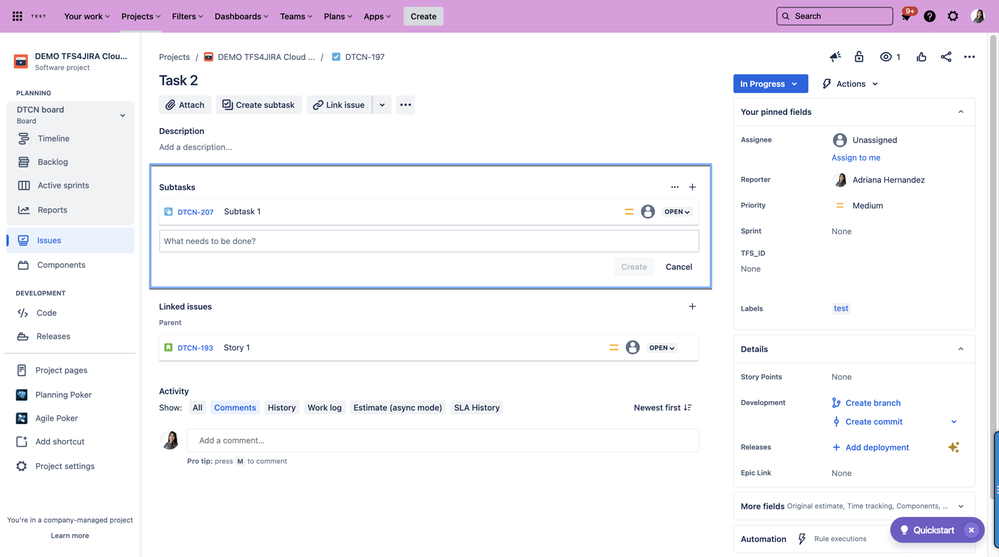Open the In Progress status dropdown

770,83
